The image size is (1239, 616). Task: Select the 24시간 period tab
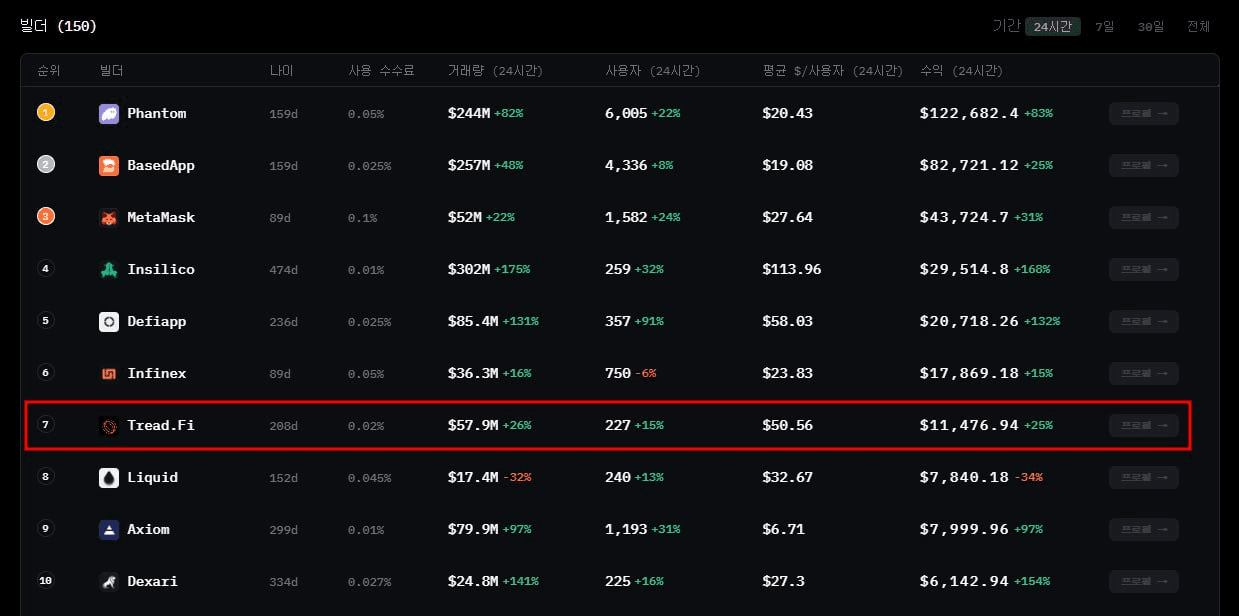click(1052, 27)
